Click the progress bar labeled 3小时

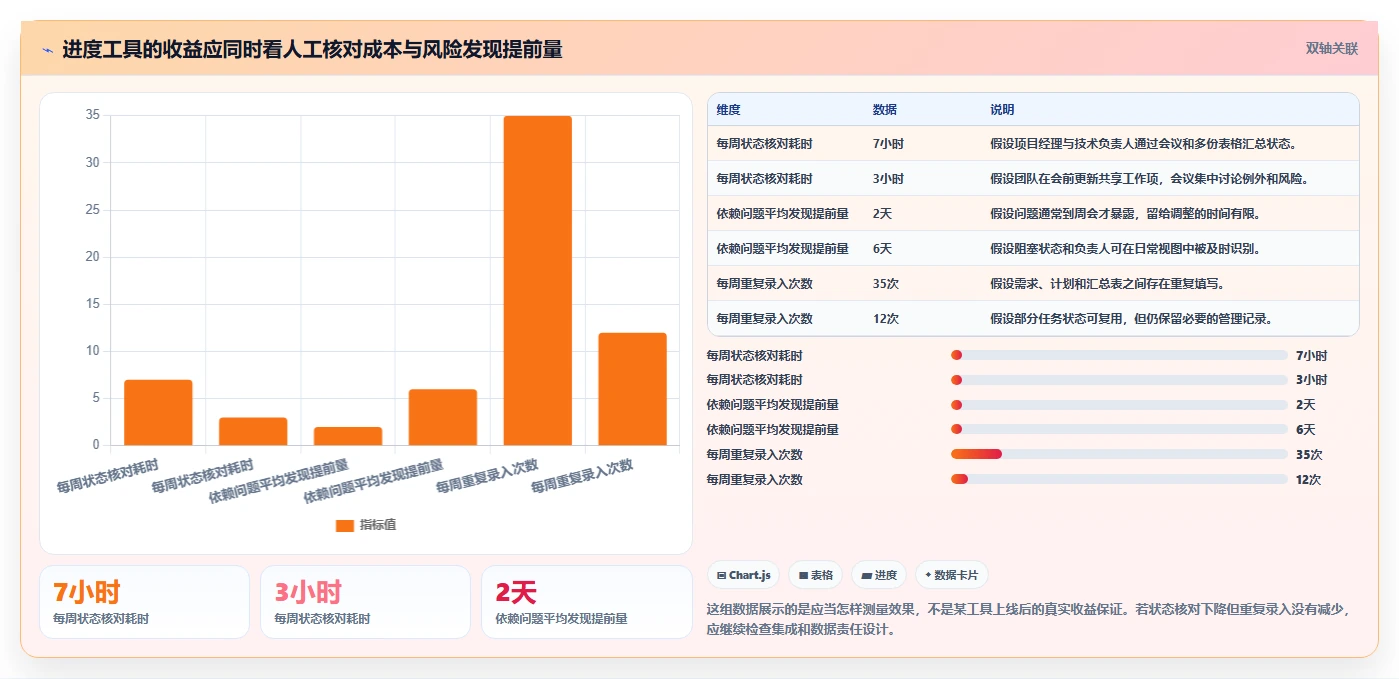pyautogui.click(x=1119, y=380)
